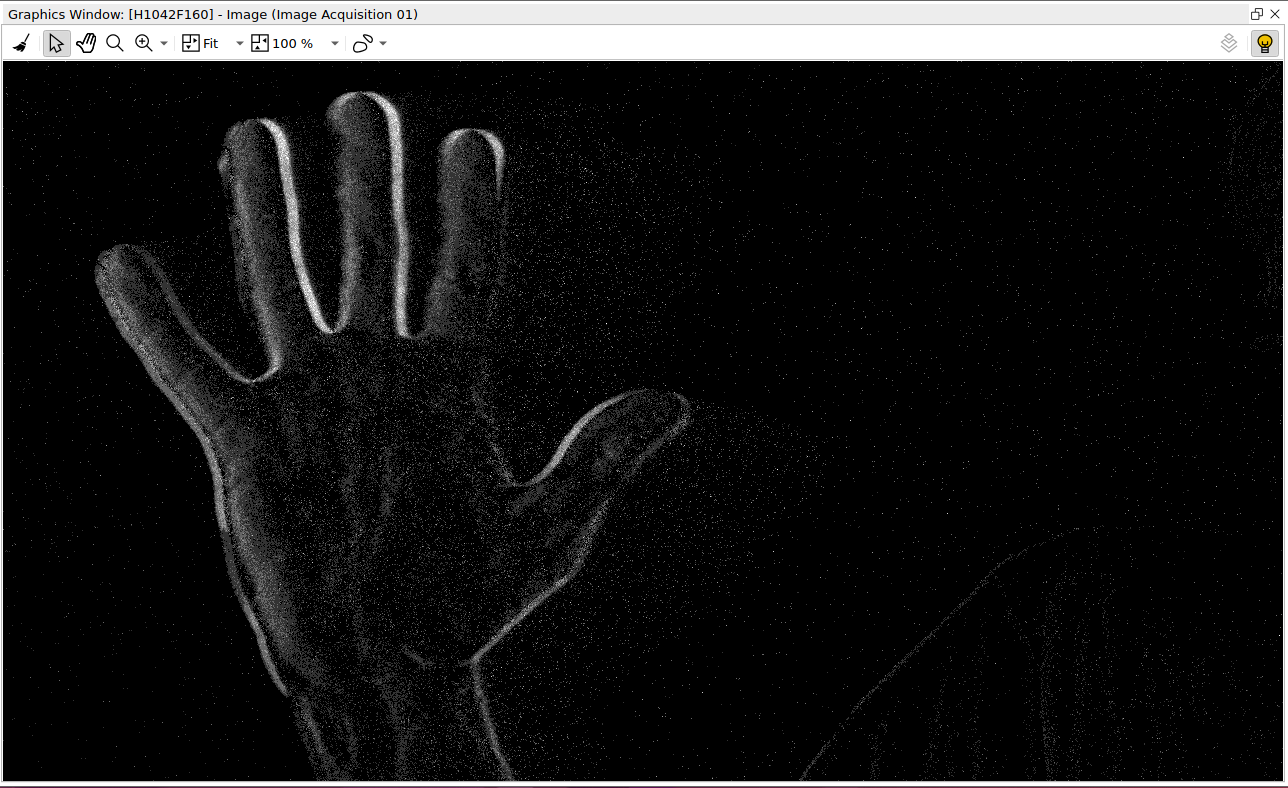This screenshot has height=788, width=1288.
Task: Click the zoom-in plus magnifier
Action: [x=144, y=44]
